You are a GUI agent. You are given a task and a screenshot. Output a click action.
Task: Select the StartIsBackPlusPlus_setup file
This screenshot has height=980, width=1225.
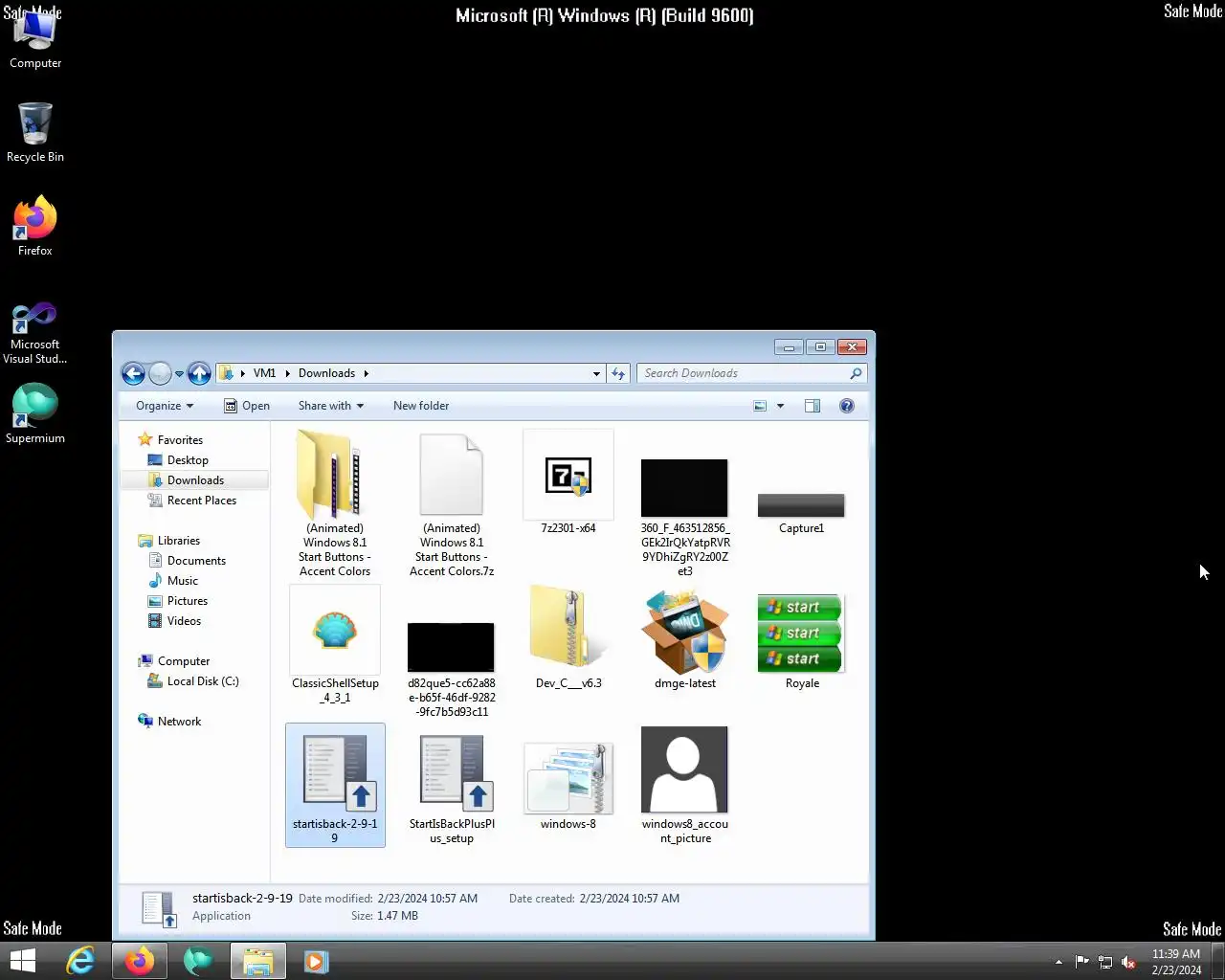pos(452,790)
